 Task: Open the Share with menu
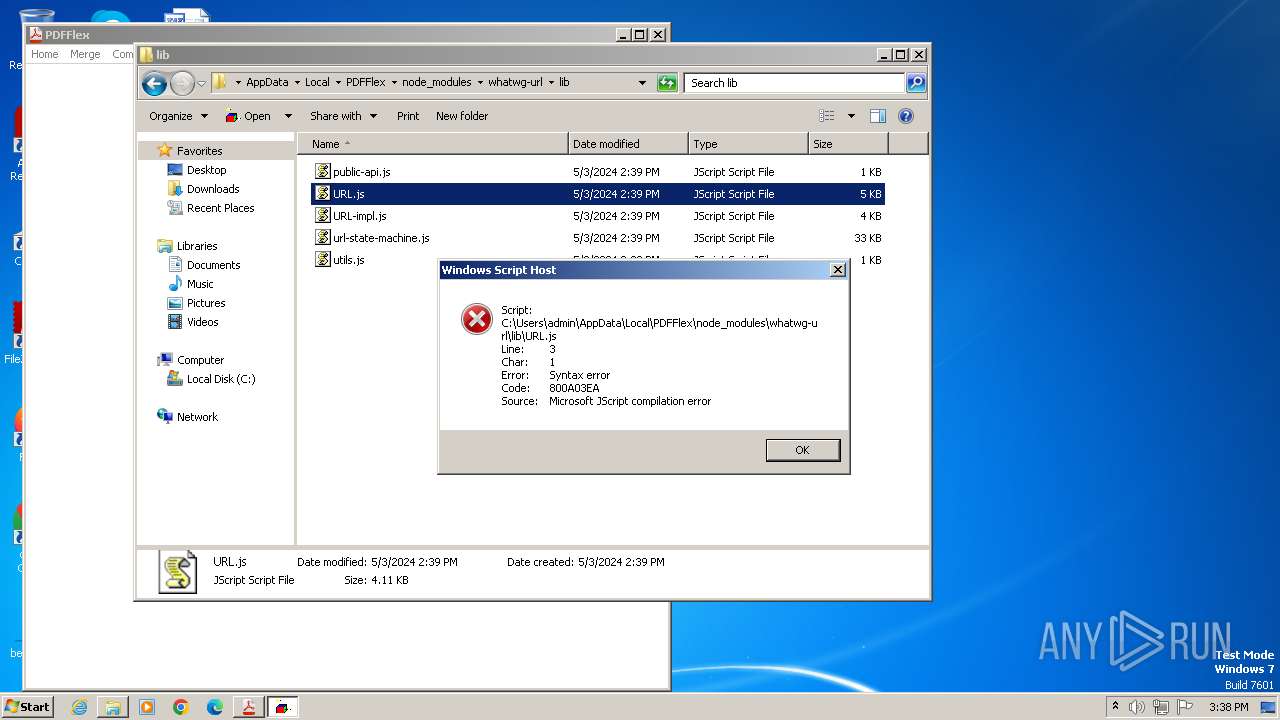(343, 116)
